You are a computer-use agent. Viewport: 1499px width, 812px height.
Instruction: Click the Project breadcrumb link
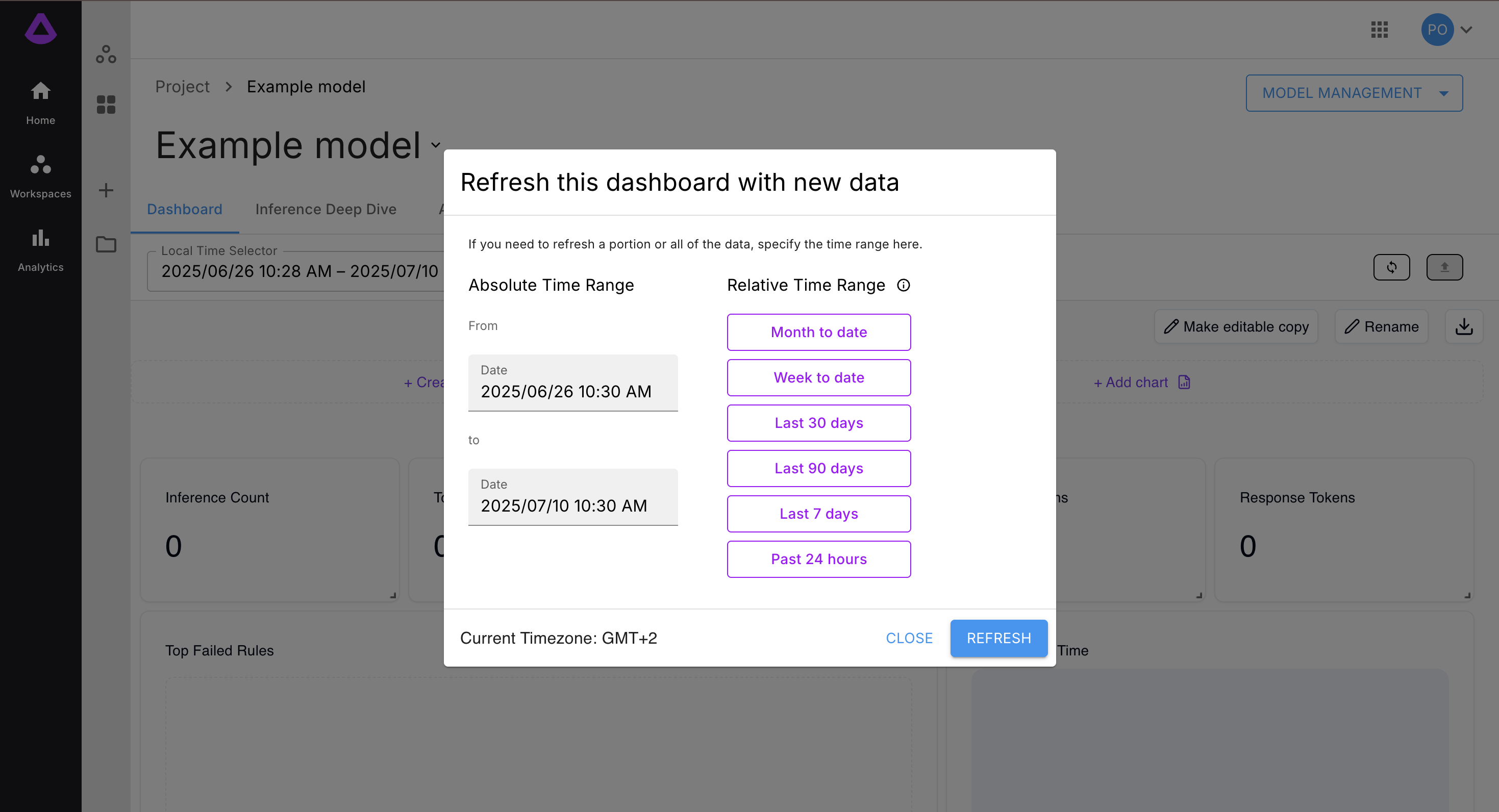[182, 87]
